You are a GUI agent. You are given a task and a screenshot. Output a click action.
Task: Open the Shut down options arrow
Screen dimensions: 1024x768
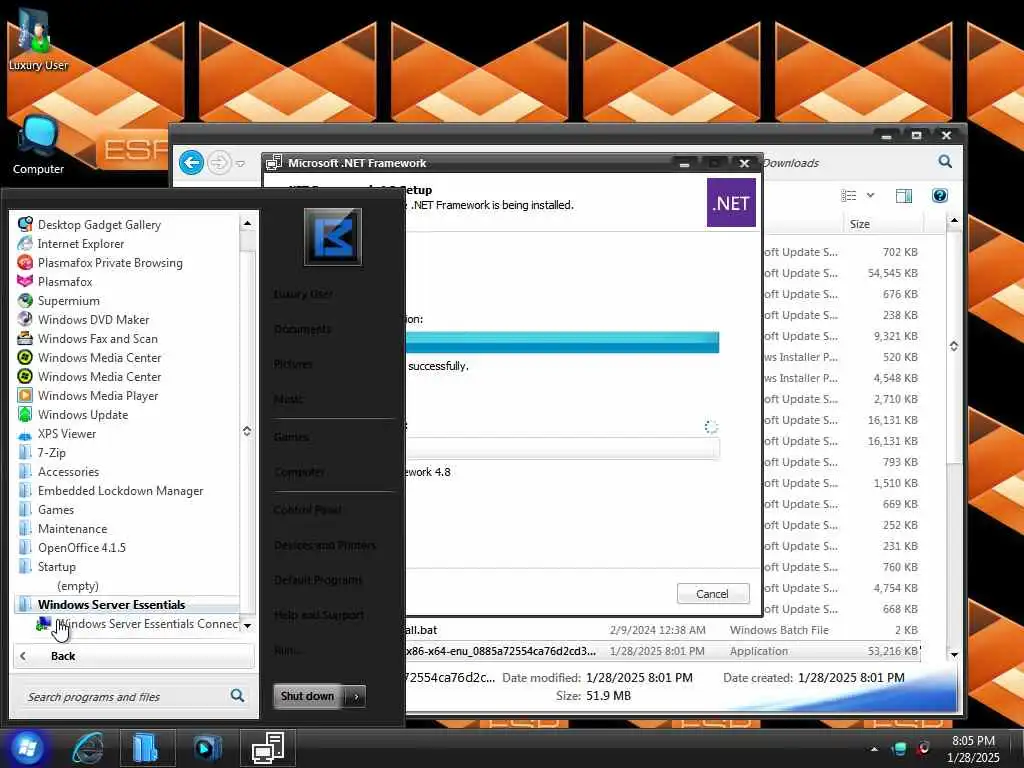point(356,697)
